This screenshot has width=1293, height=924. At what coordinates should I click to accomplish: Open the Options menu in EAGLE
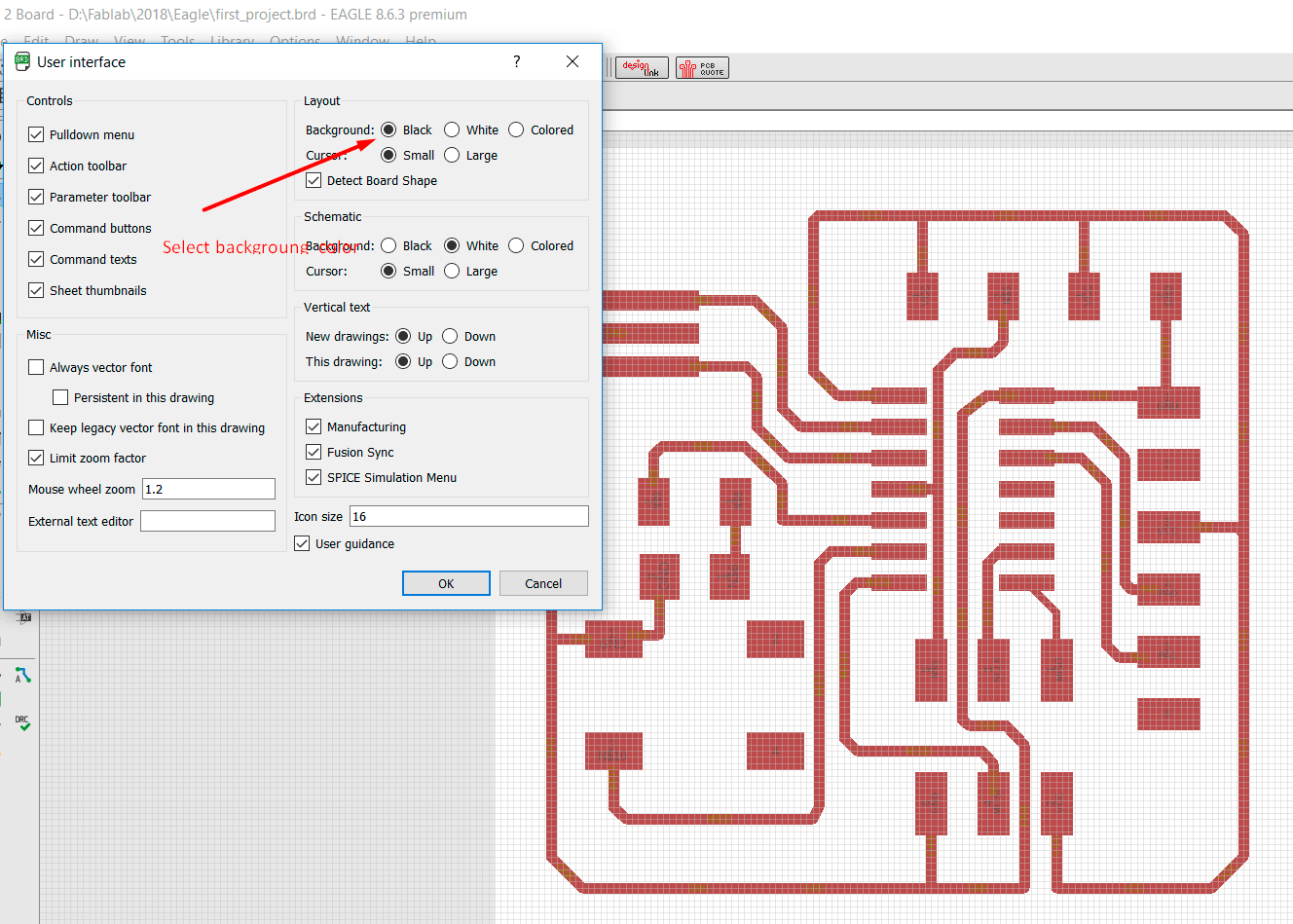[295, 41]
